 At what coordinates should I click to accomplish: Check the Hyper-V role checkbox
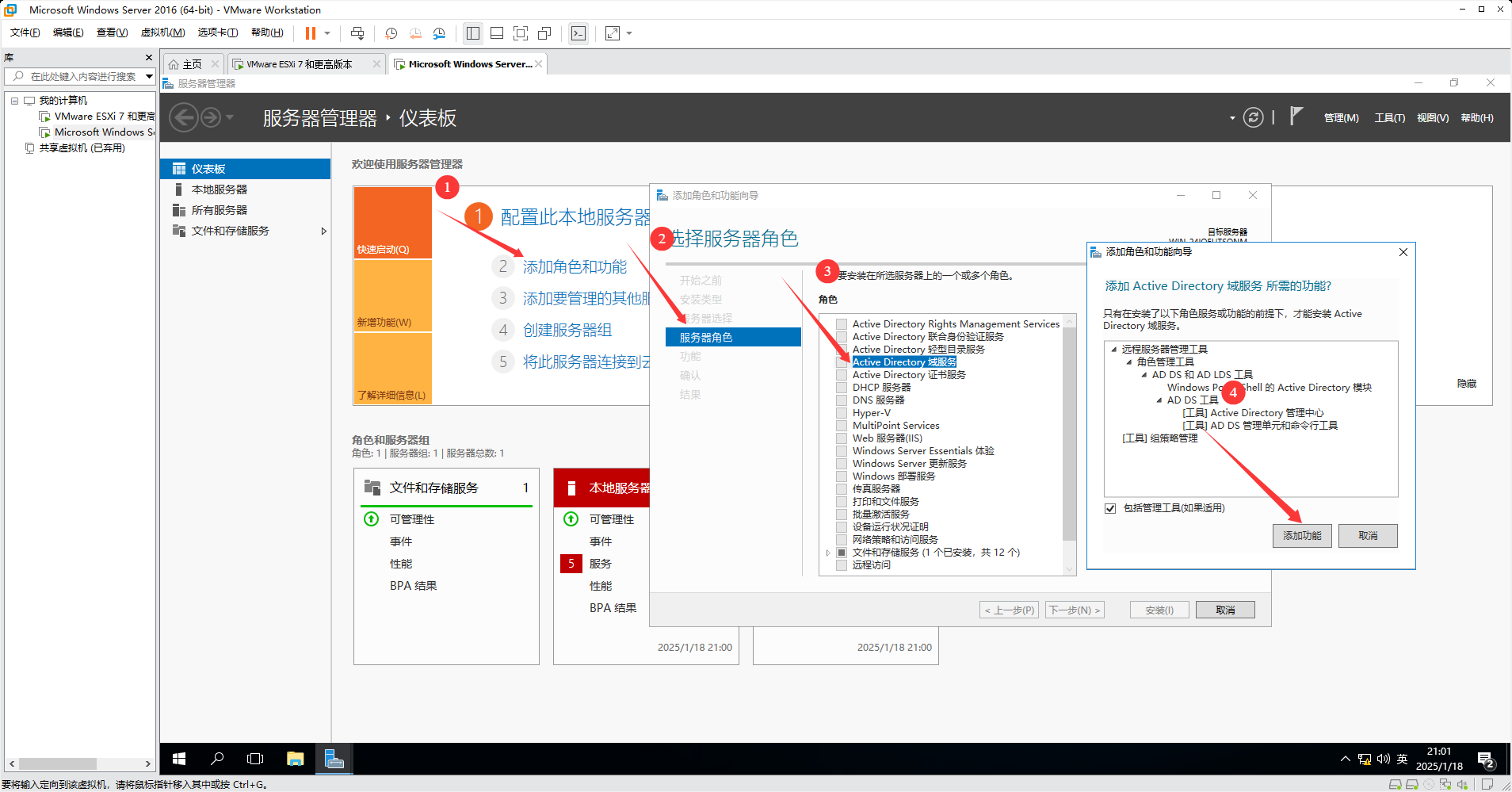point(842,413)
